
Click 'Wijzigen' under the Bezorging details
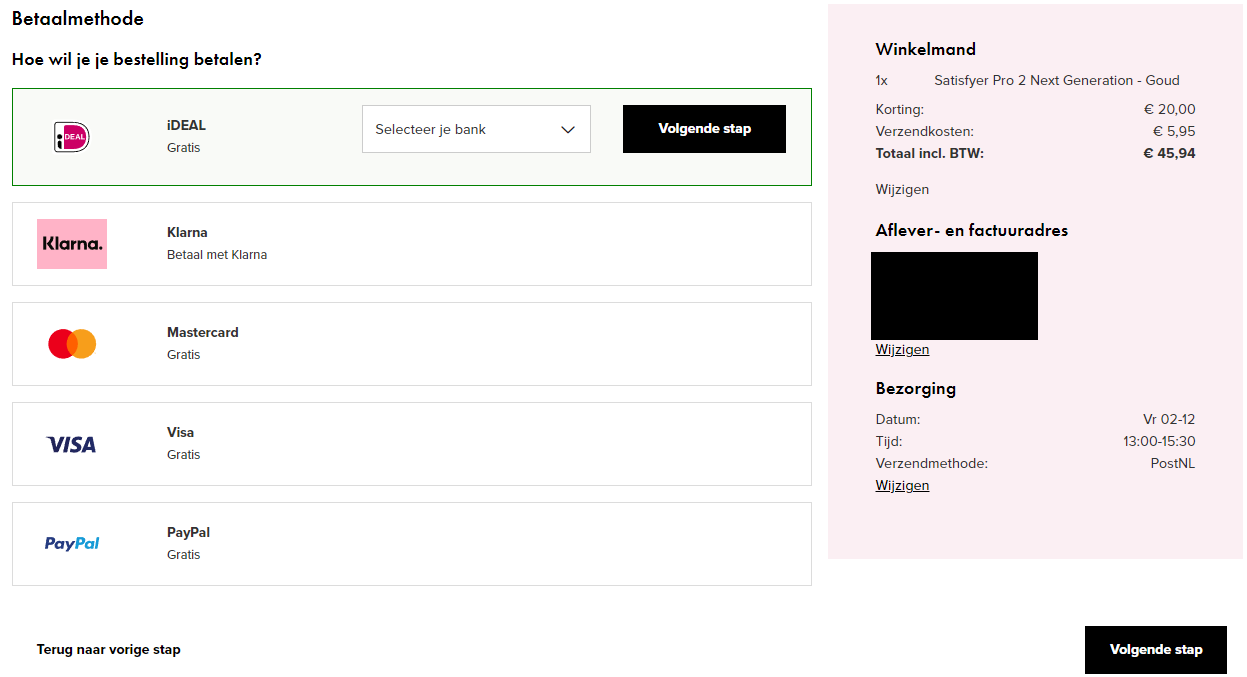tap(902, 486)
